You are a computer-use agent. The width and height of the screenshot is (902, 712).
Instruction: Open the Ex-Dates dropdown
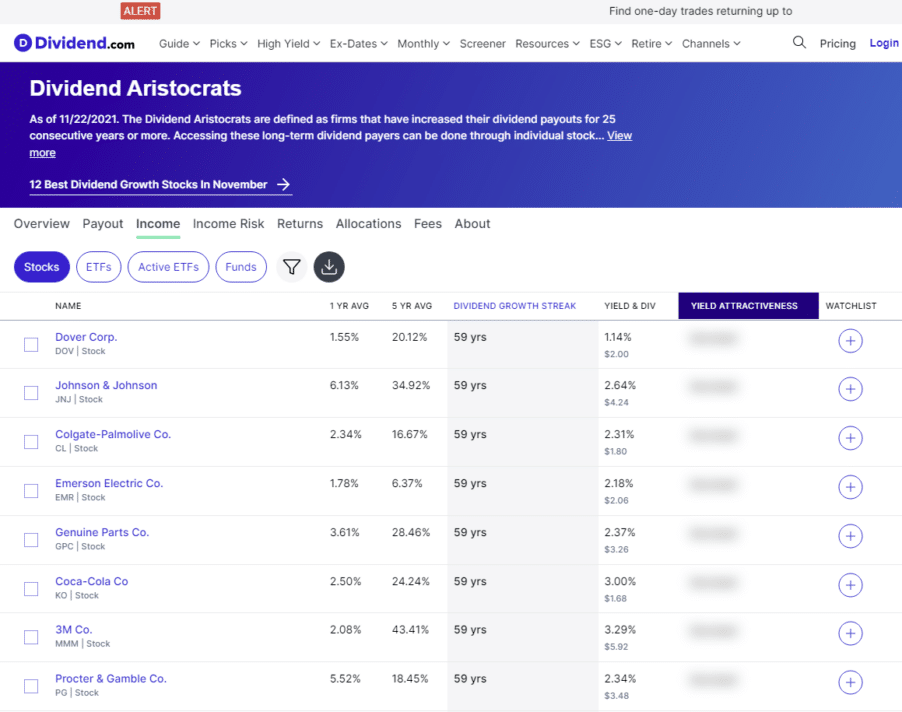click(x=359, y=44)
